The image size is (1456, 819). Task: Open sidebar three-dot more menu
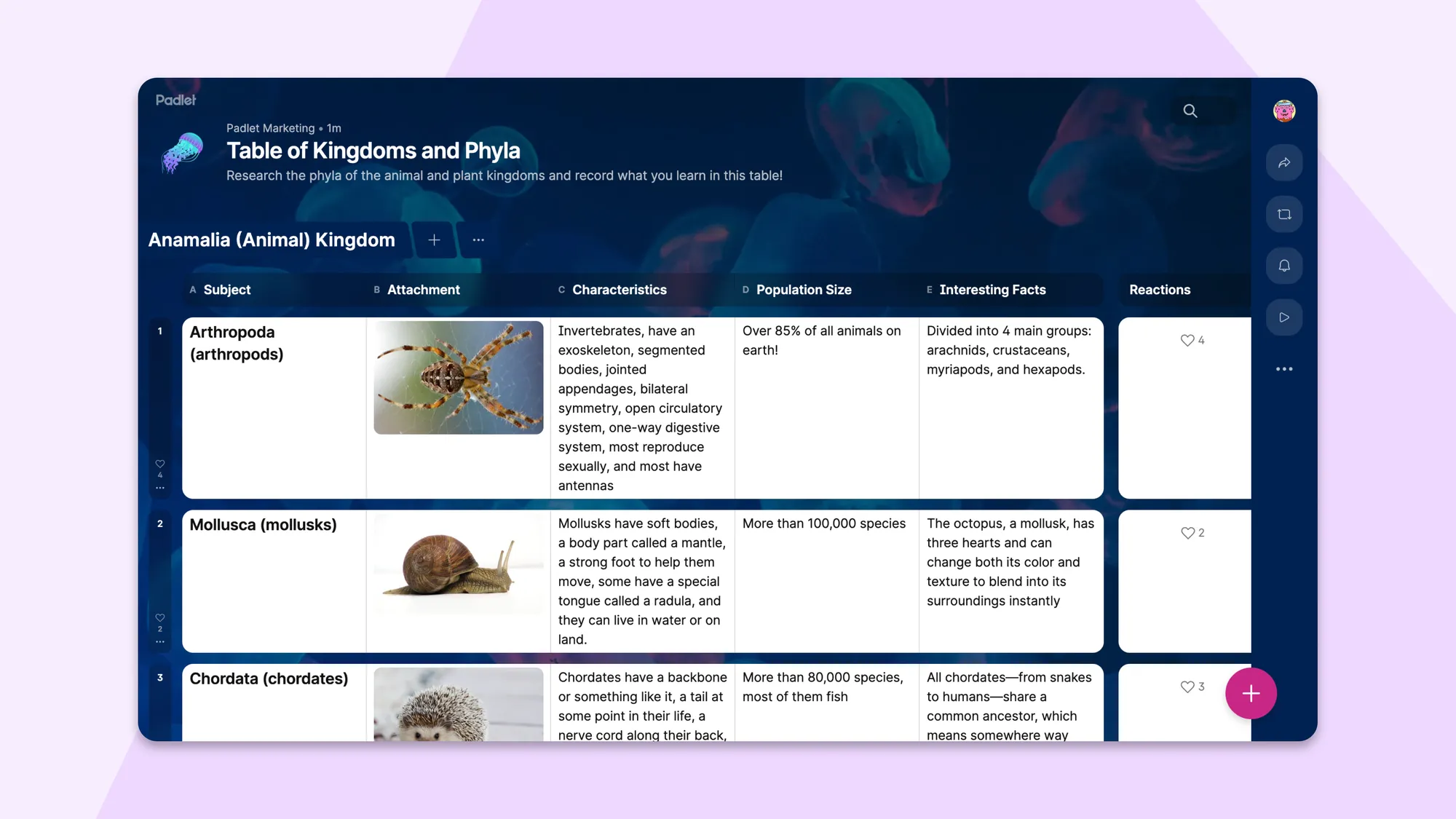[1283, 369]
